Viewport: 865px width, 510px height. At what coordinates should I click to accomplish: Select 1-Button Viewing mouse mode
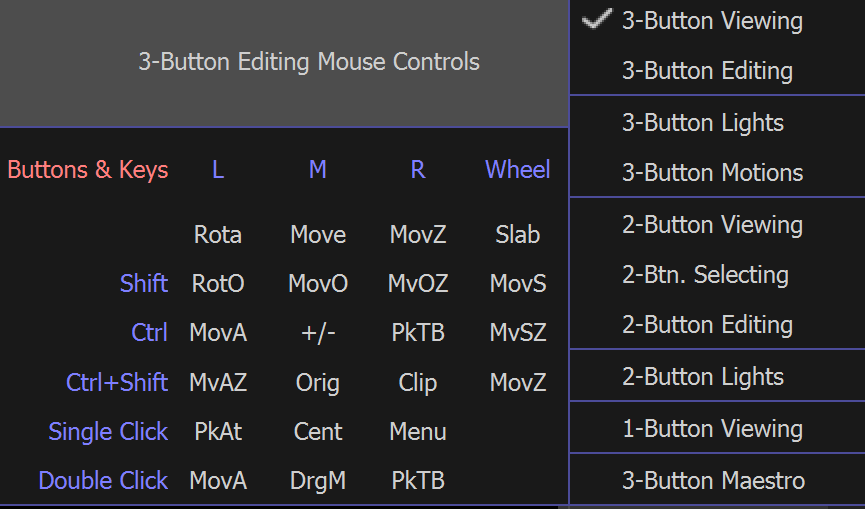tap(712, 429)
